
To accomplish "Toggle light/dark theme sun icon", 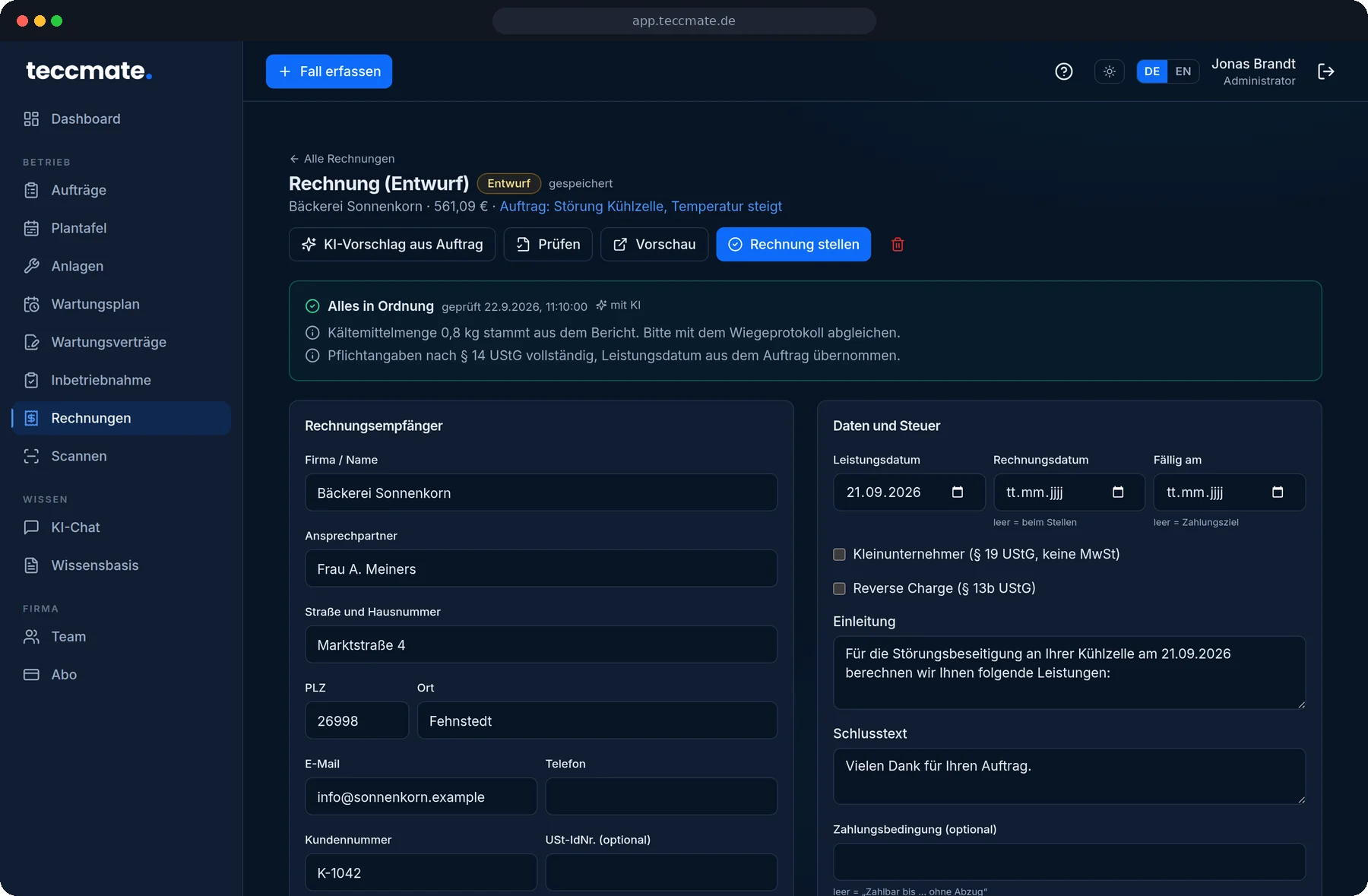I will point(1110,71).
